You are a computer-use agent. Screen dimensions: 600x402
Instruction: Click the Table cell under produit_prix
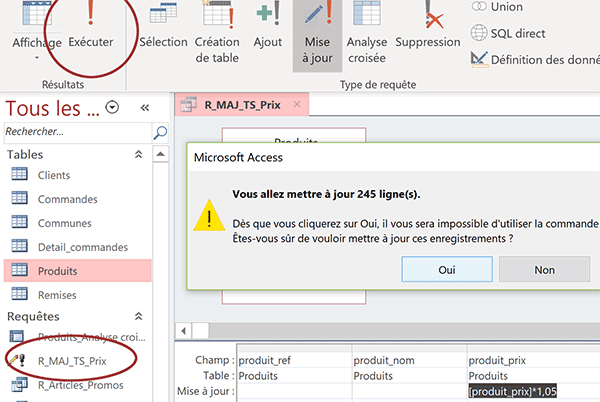pos(534,376)
